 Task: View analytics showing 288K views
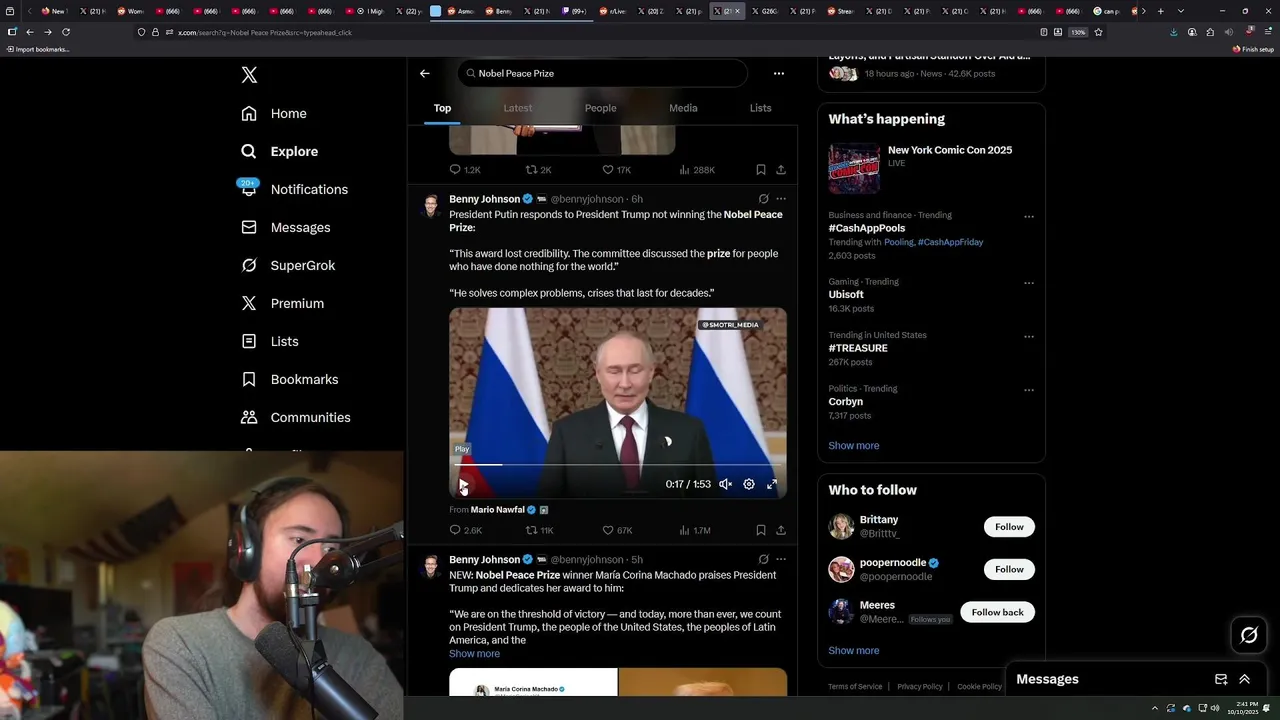tap(697, 170)
